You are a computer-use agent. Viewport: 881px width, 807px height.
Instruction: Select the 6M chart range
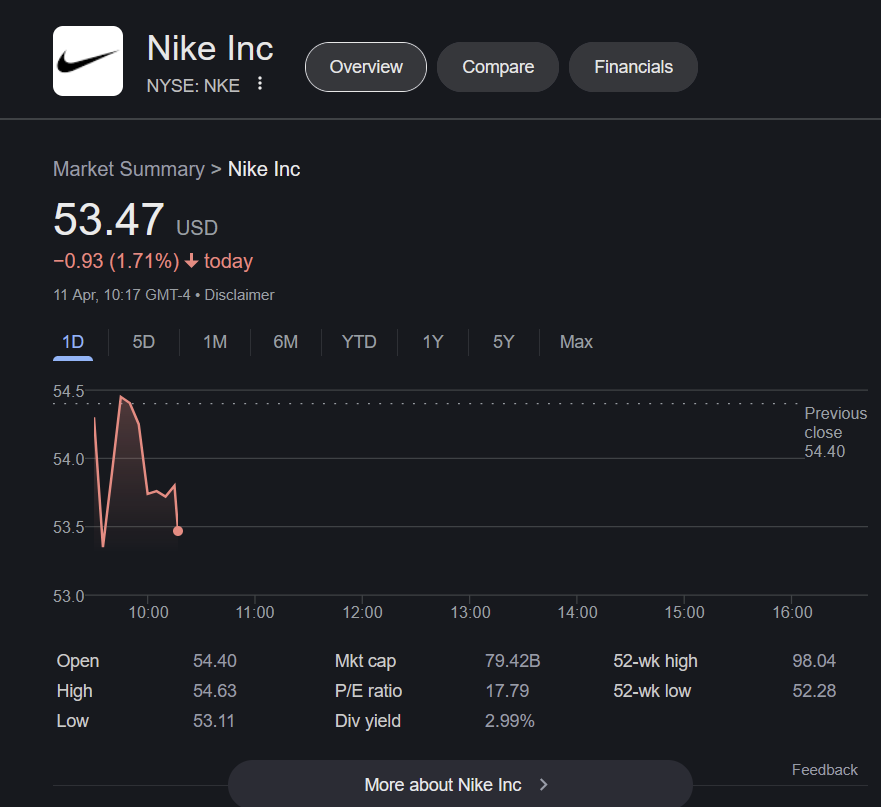pyautogui.click(x=285, y=342)
